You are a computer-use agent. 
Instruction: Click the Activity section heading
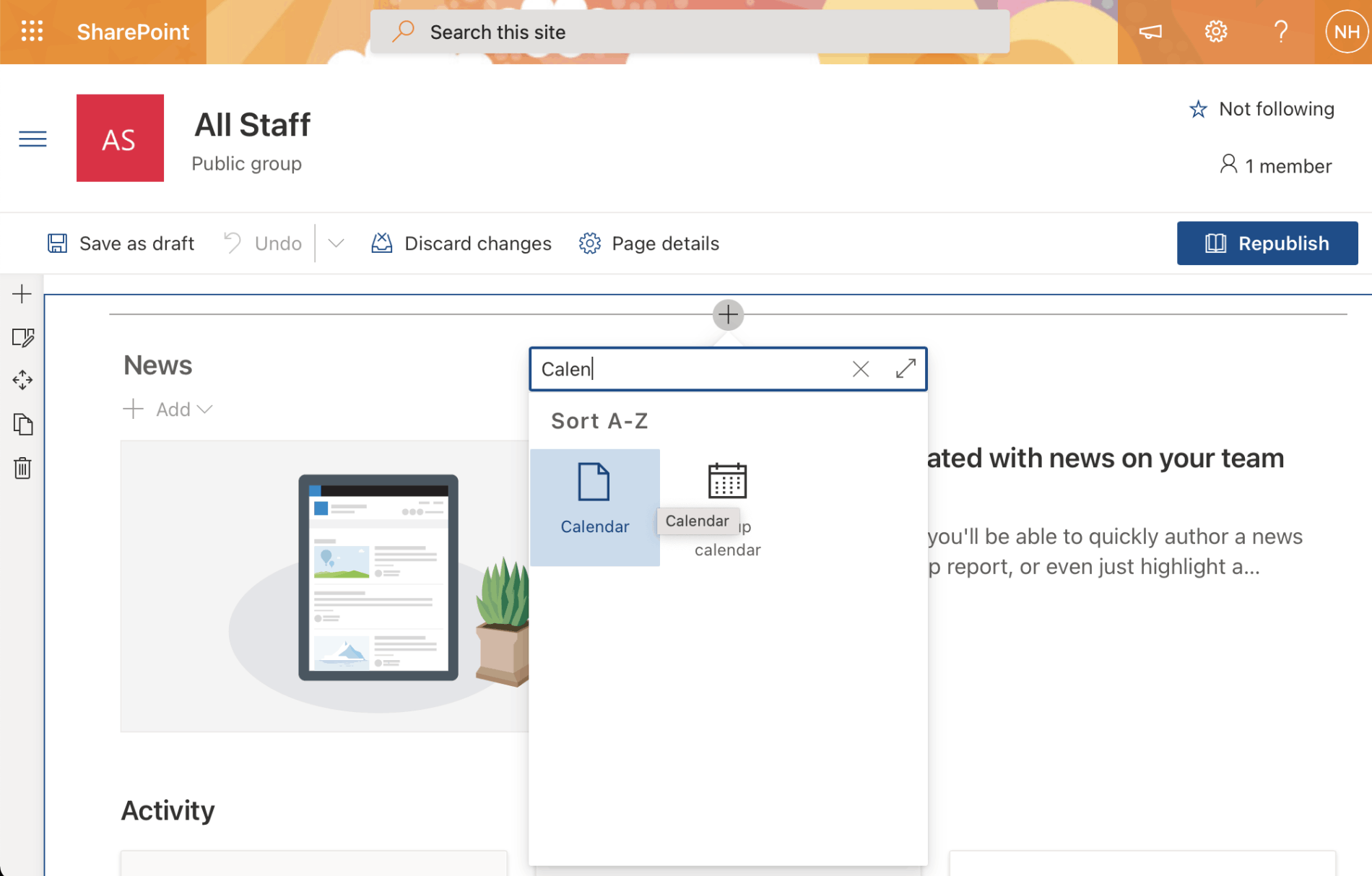(x=168, y=810)
